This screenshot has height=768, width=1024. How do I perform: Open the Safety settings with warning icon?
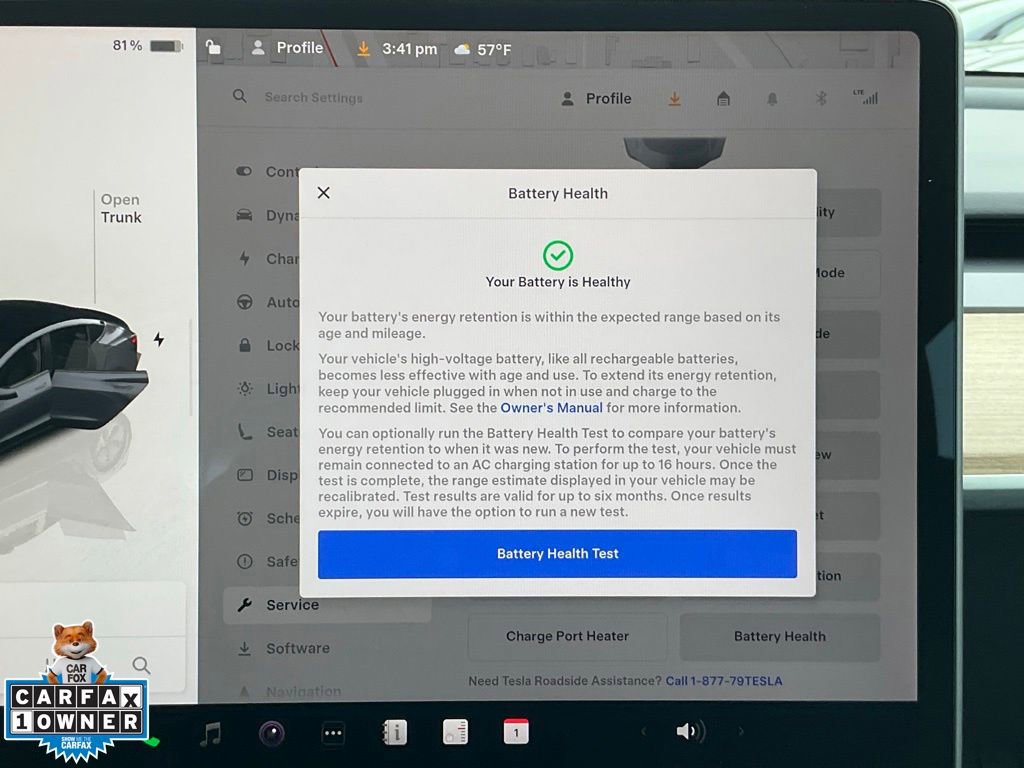tap(245, 562)
